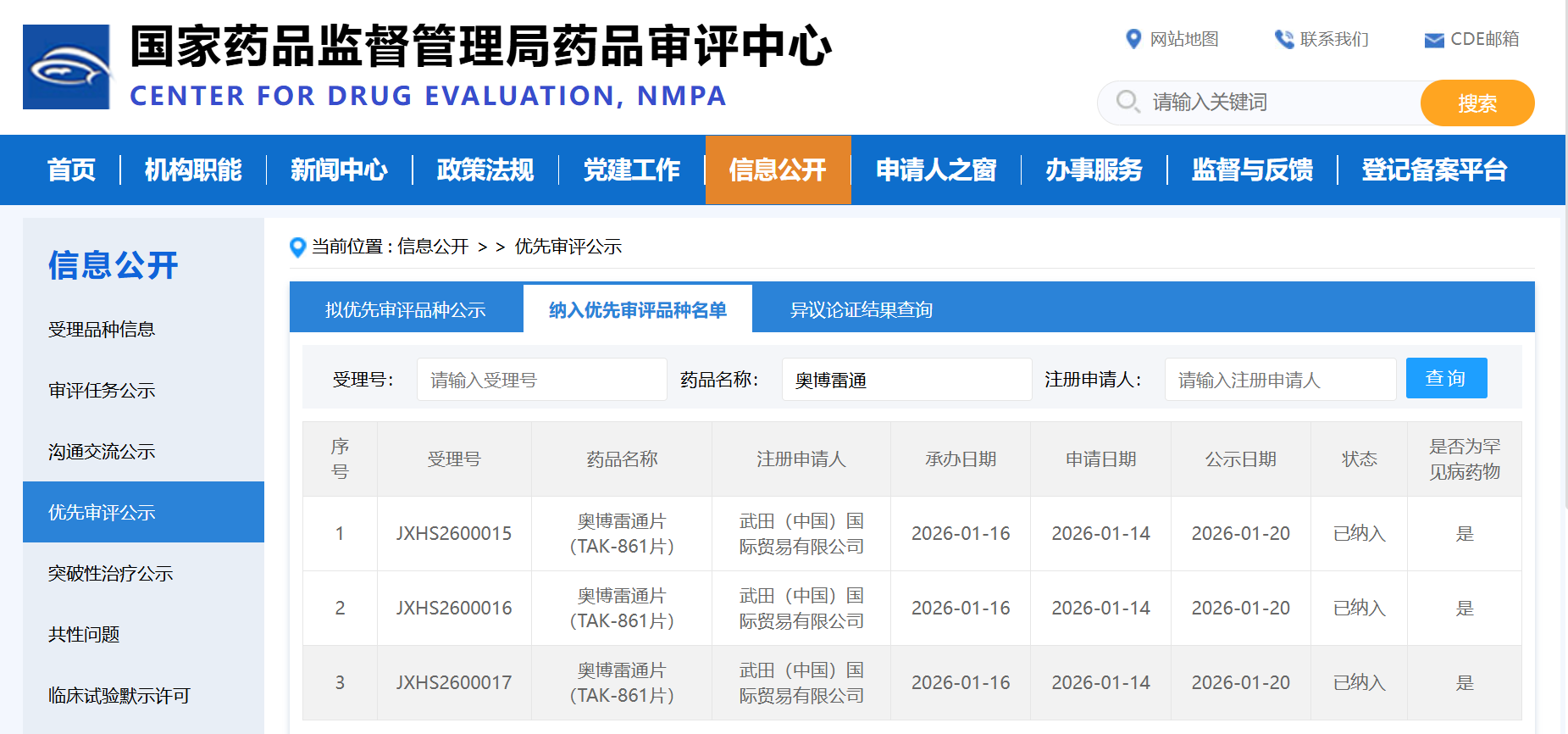Viewport: 1568px width, 734px height.
Task: Open the 党建工作 menu
Action: tap(632, 170)
